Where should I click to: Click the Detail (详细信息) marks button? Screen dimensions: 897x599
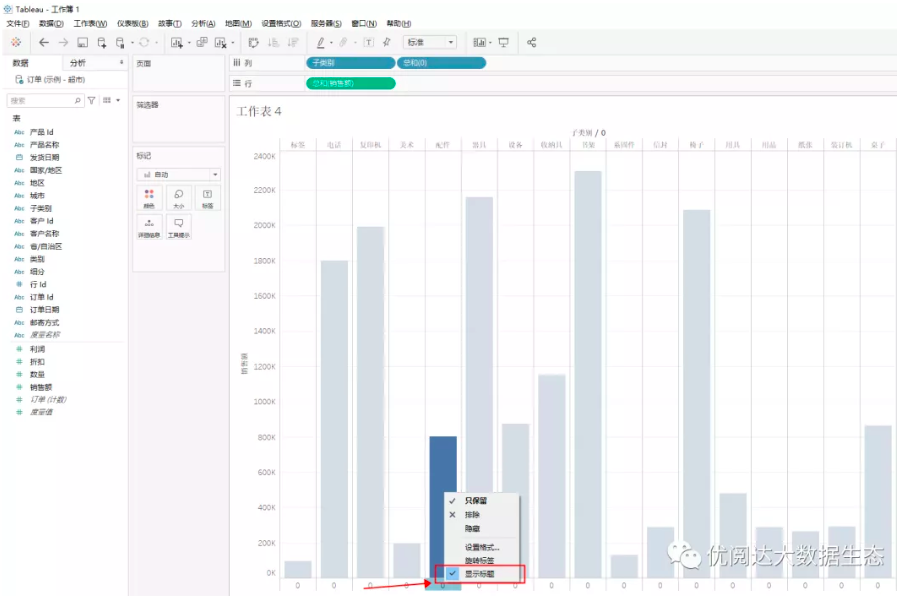pos(149,227)
